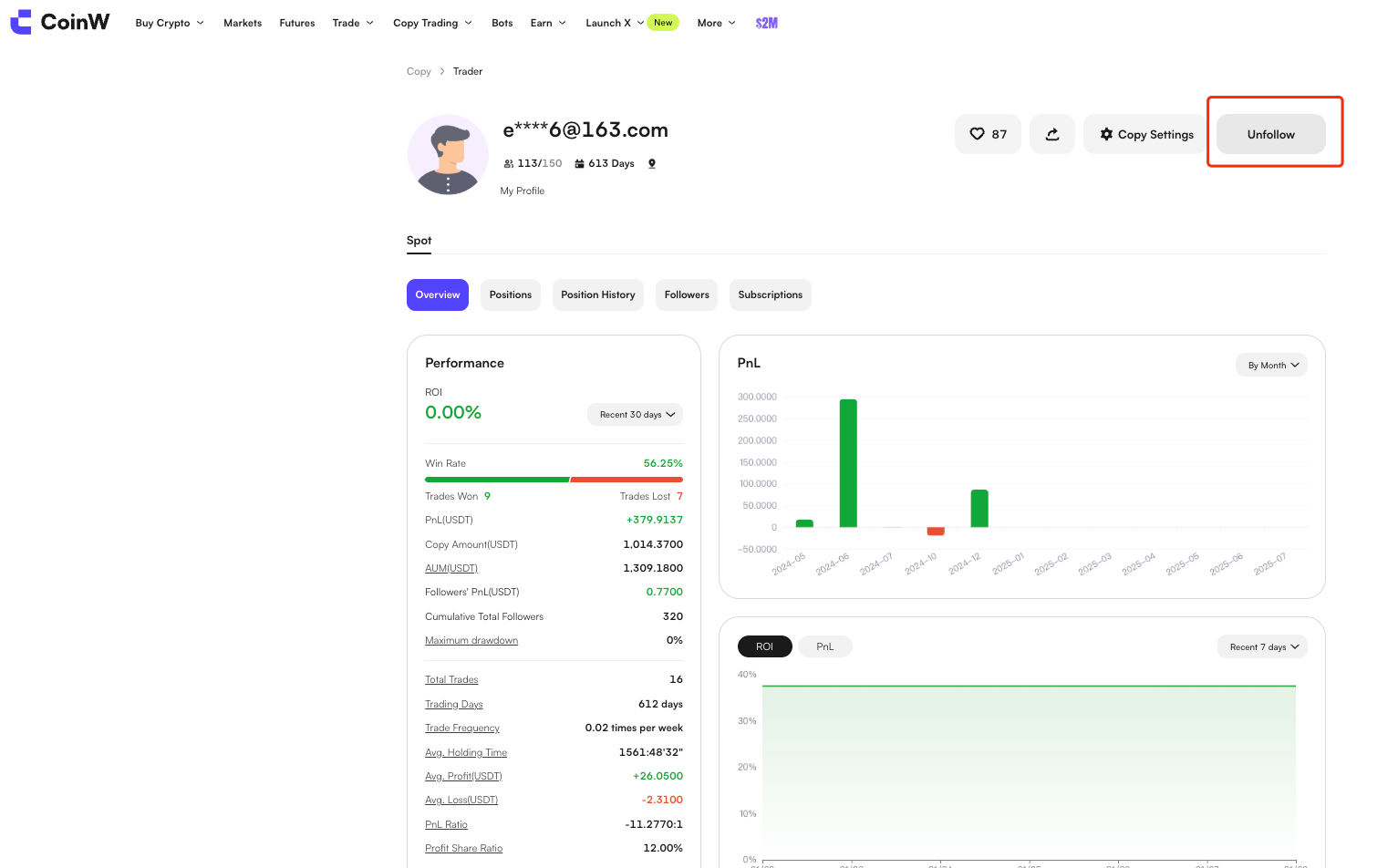
Task: Open the Recent 7 days dropdown
Action: click(1262, 646)
